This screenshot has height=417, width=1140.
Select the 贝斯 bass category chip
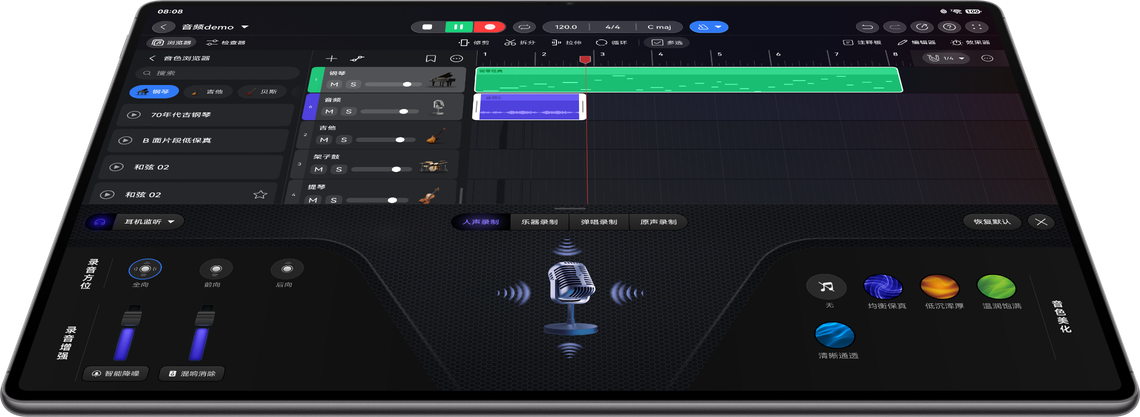tap(262, 92)
